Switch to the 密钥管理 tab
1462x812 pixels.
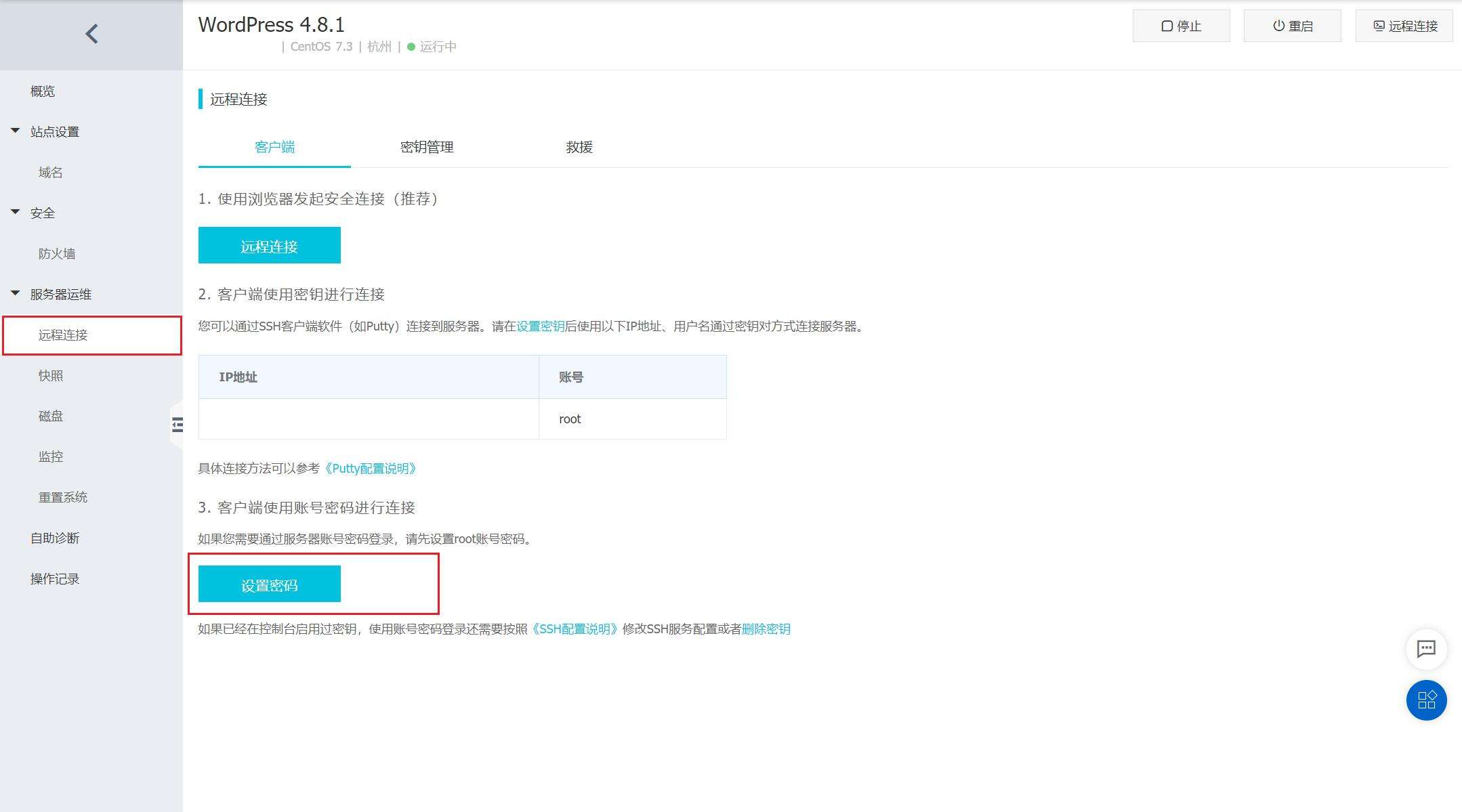pyautogui.click(x=427, y=147)
